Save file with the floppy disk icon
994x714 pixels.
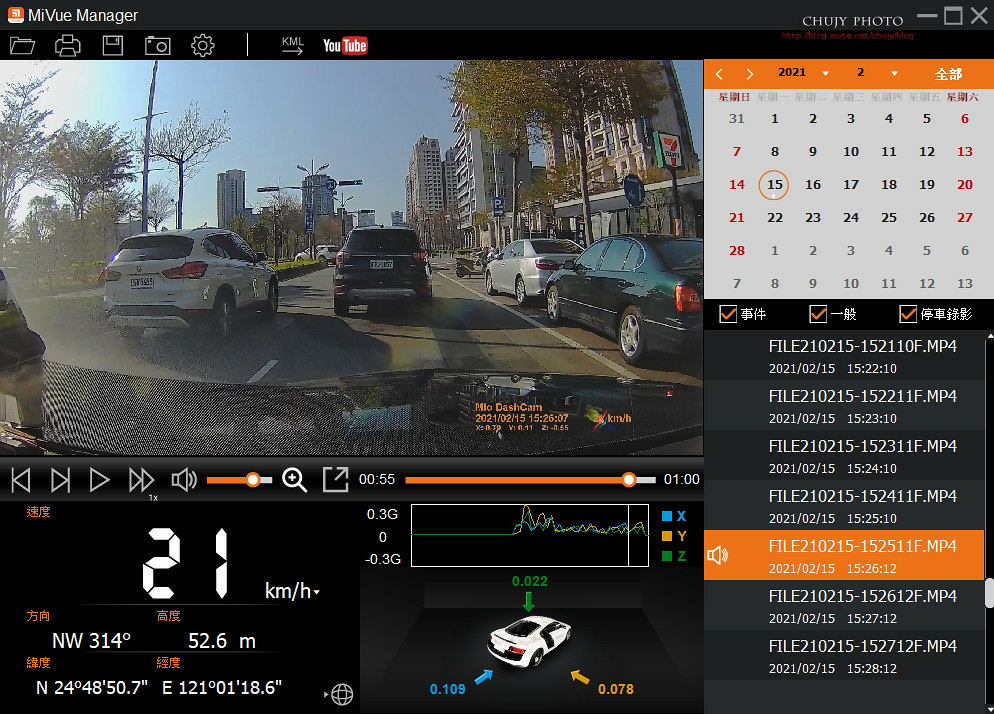113,46
